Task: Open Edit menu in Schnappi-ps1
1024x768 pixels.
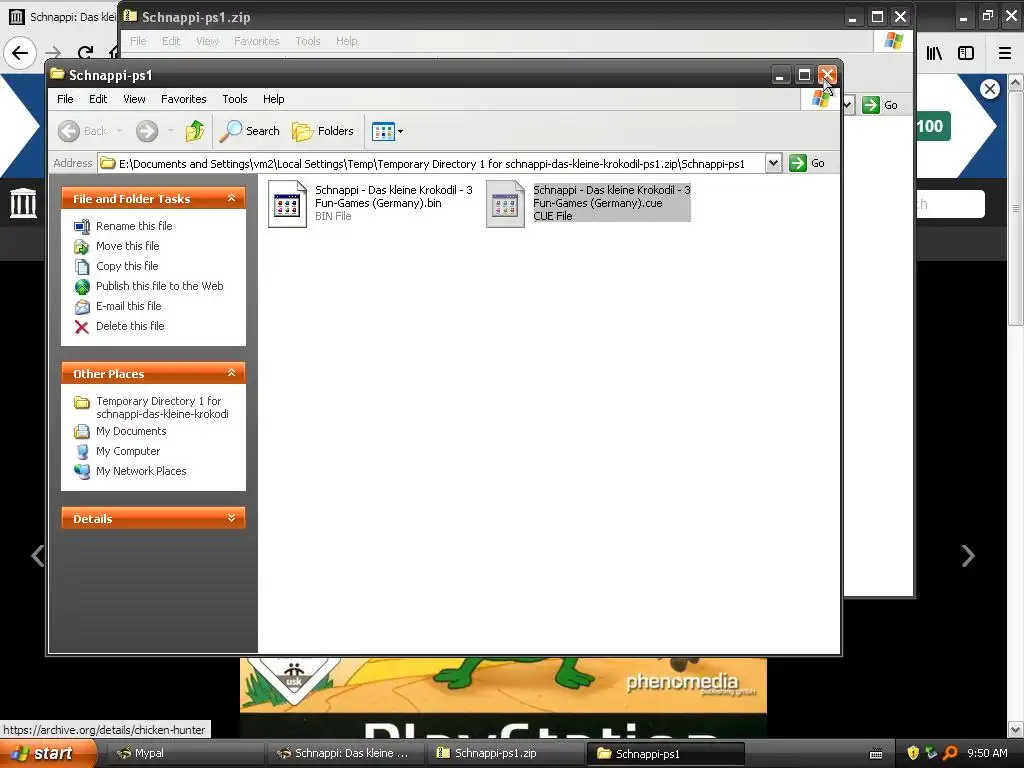Action: [x=98, y=99]
